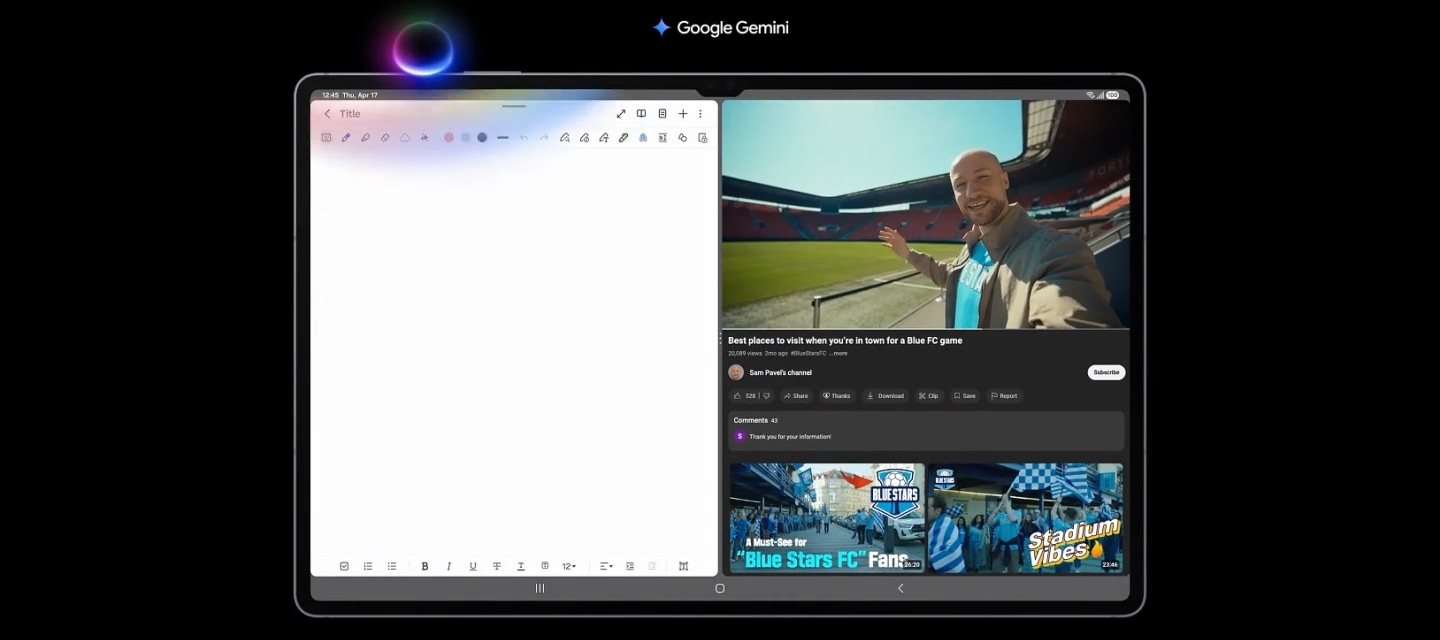Select the lasso selection tool
The height and width of the screenshot is (640, 1440).
[405, 138]
